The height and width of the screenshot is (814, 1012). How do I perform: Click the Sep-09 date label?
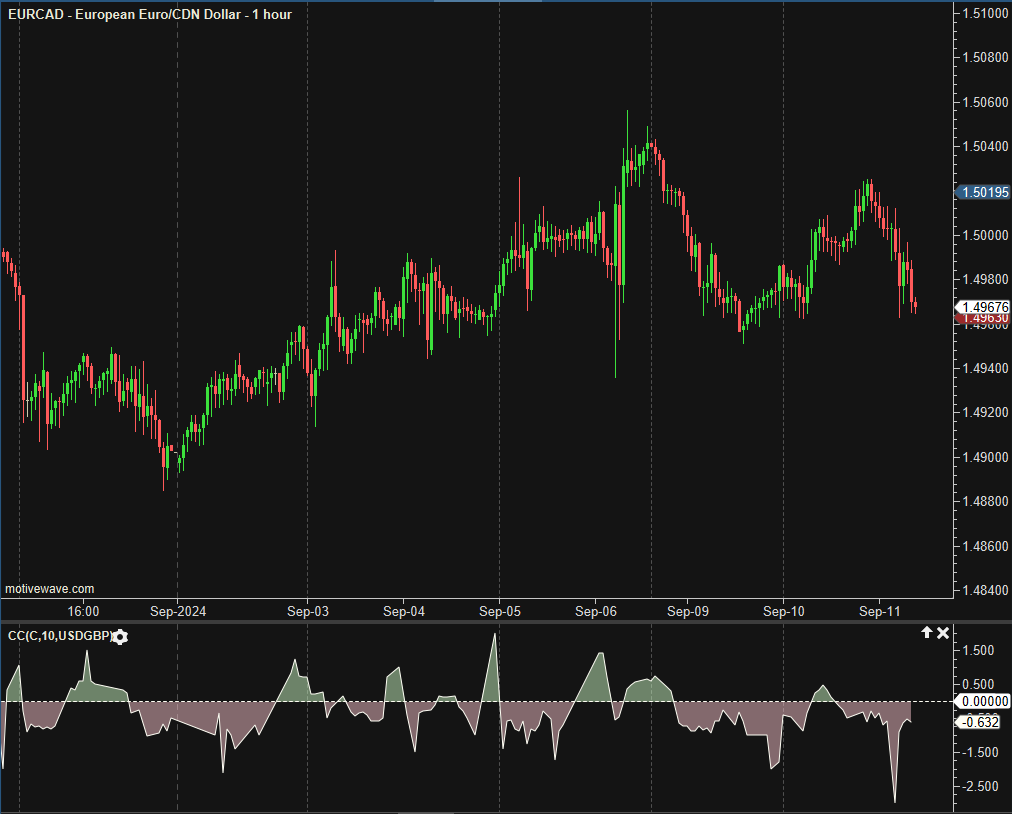point(688,610)
